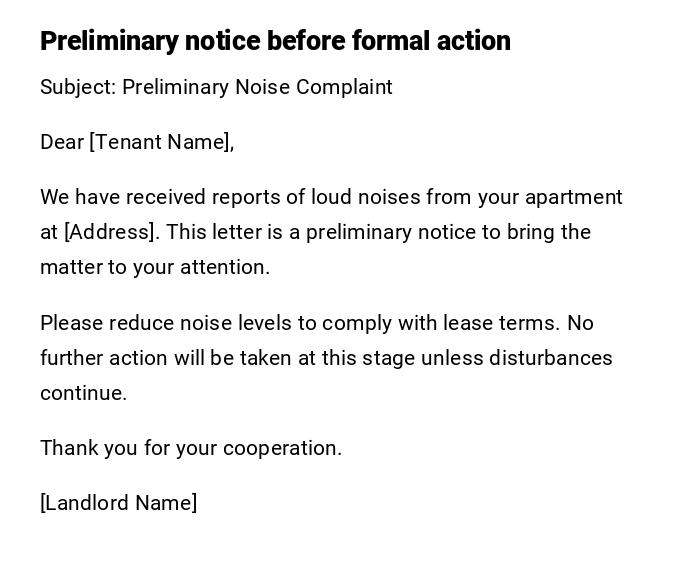Click the word "Dear" in the salutation
This screenshot has height=566, width=700.
(x=62, y=142)
